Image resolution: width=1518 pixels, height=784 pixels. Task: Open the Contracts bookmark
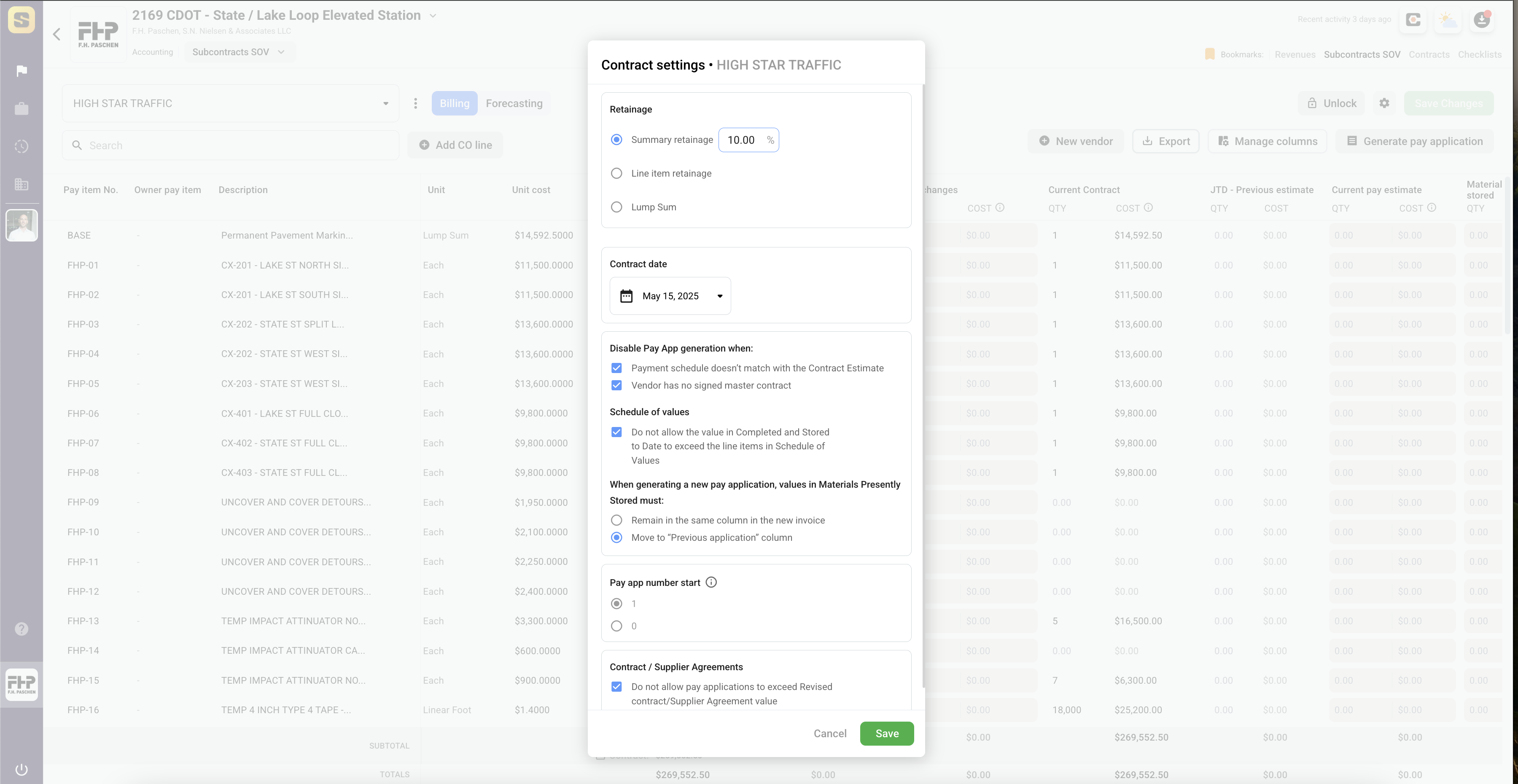tap(1429, 54)
